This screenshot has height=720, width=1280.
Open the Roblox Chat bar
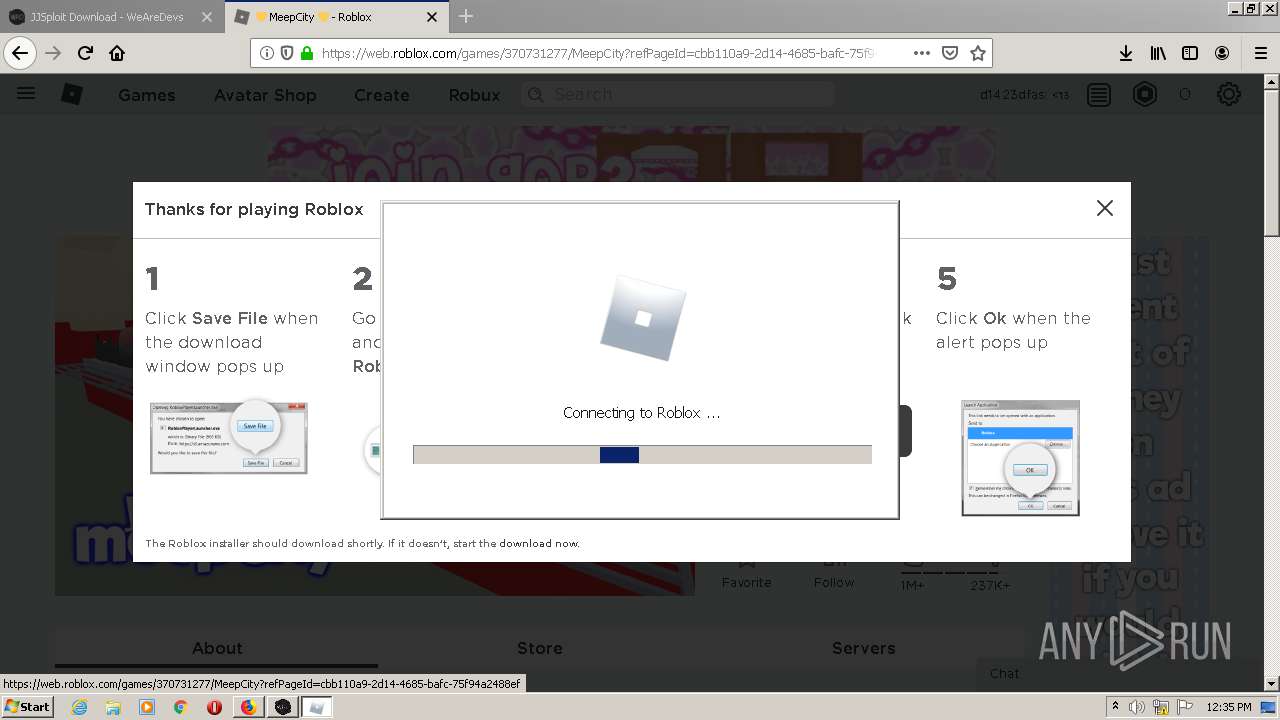tap(1005, 673)
